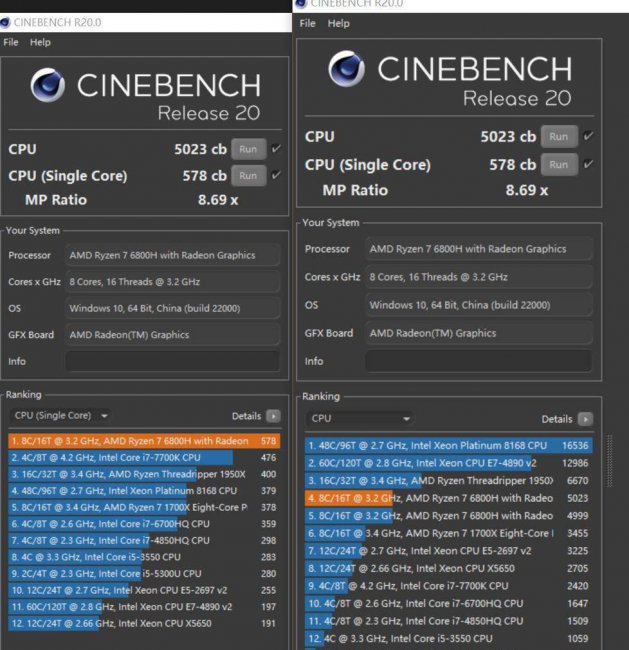This screenshot has height=650, width=629.
Task: Open CPU (Single Core) ranking dropdown
Action: pos(61,416)
